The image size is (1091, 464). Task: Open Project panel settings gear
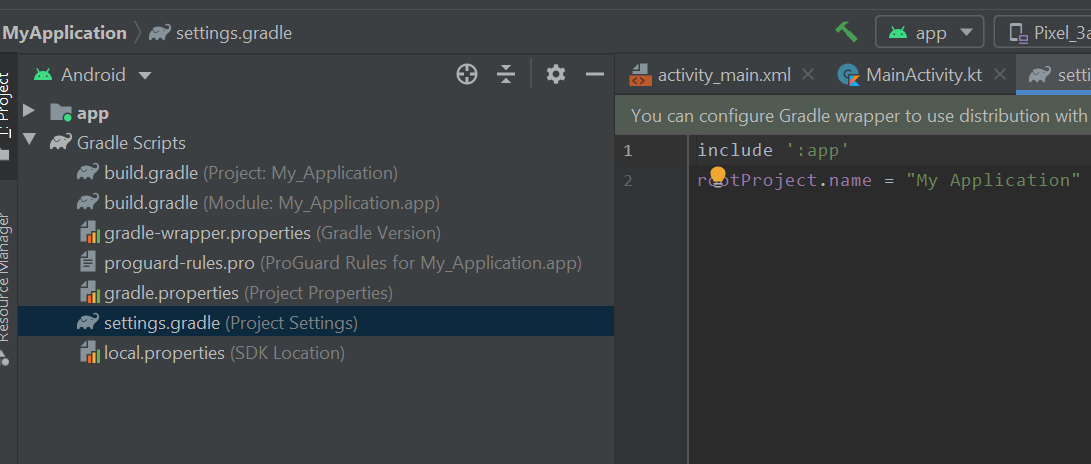pos(556,74)
